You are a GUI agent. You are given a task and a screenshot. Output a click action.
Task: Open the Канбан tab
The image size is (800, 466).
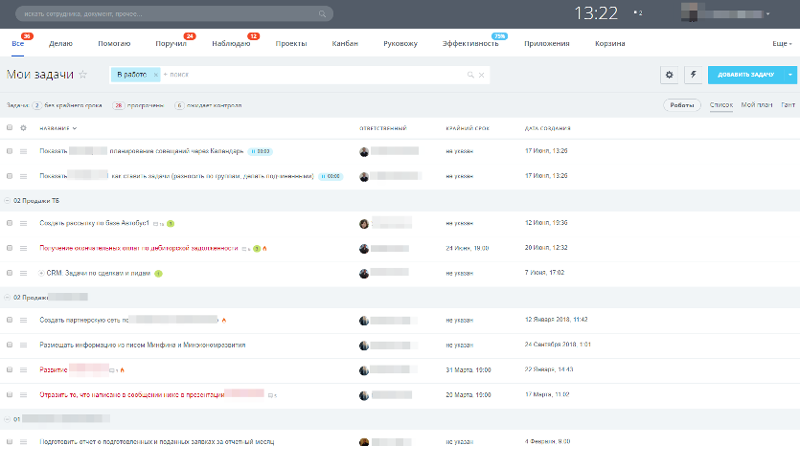point(345,43)
